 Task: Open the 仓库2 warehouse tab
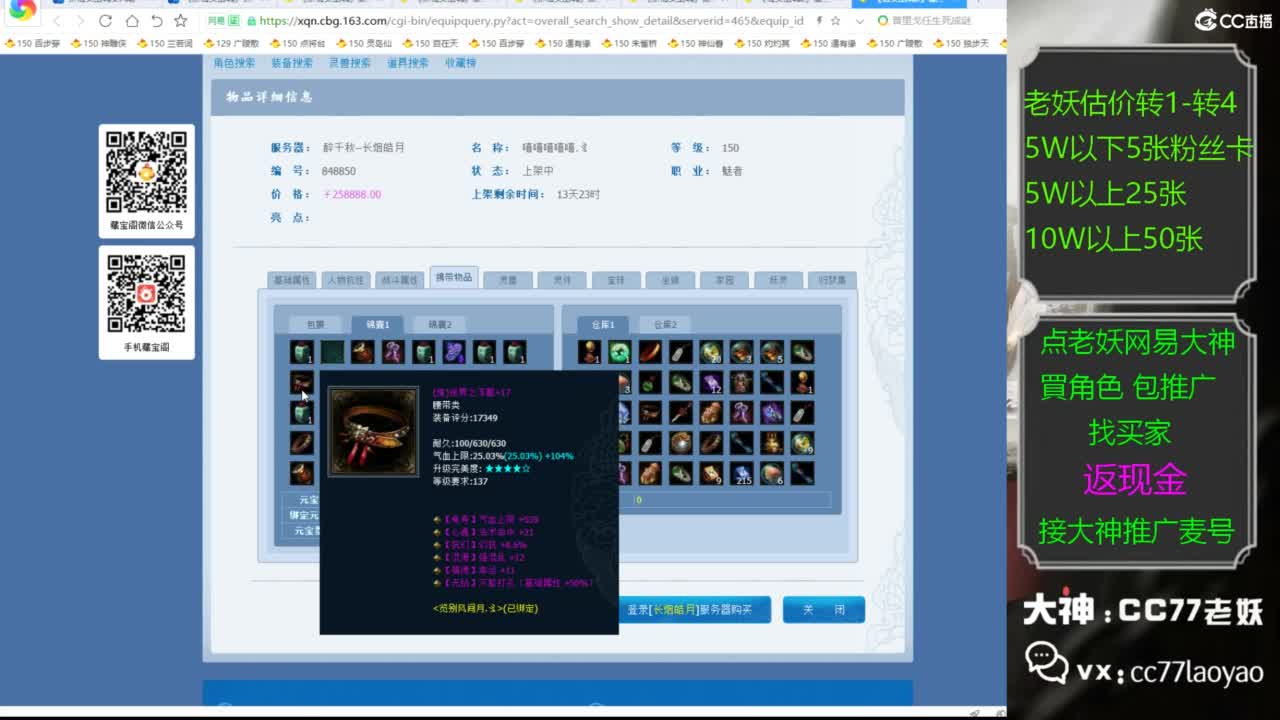coord(665,324)
